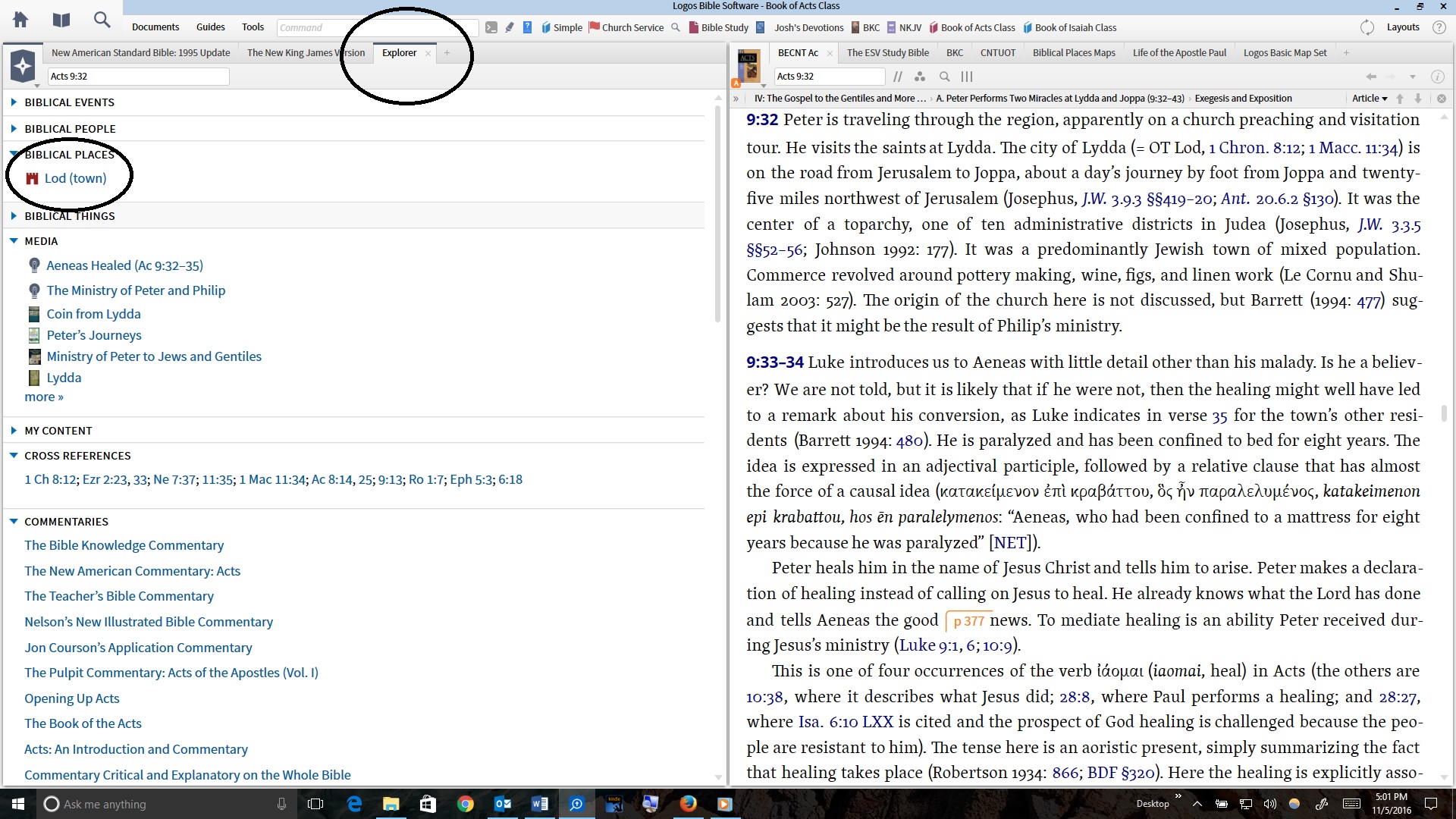Open the Church Service layout shortcut
The height and width of the screenshot is (819, 1456).
coord(626,28)
